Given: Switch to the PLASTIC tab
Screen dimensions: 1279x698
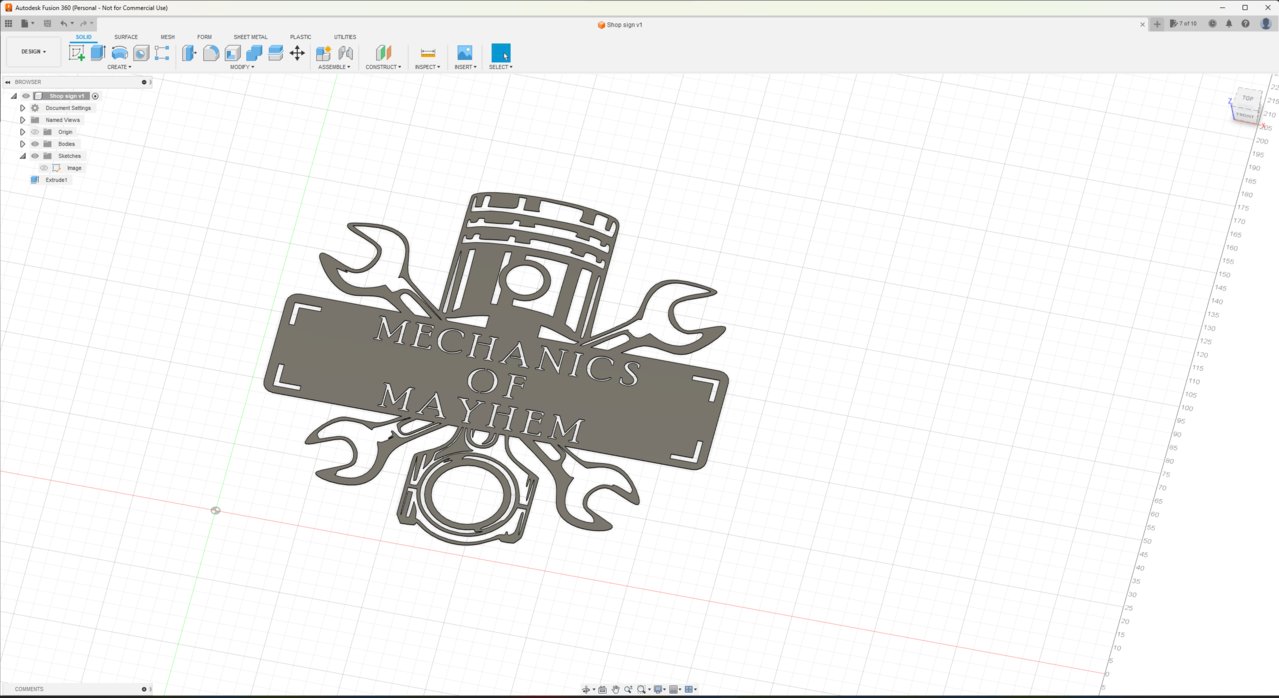Looking at the screenshot, I should (300, 37).
